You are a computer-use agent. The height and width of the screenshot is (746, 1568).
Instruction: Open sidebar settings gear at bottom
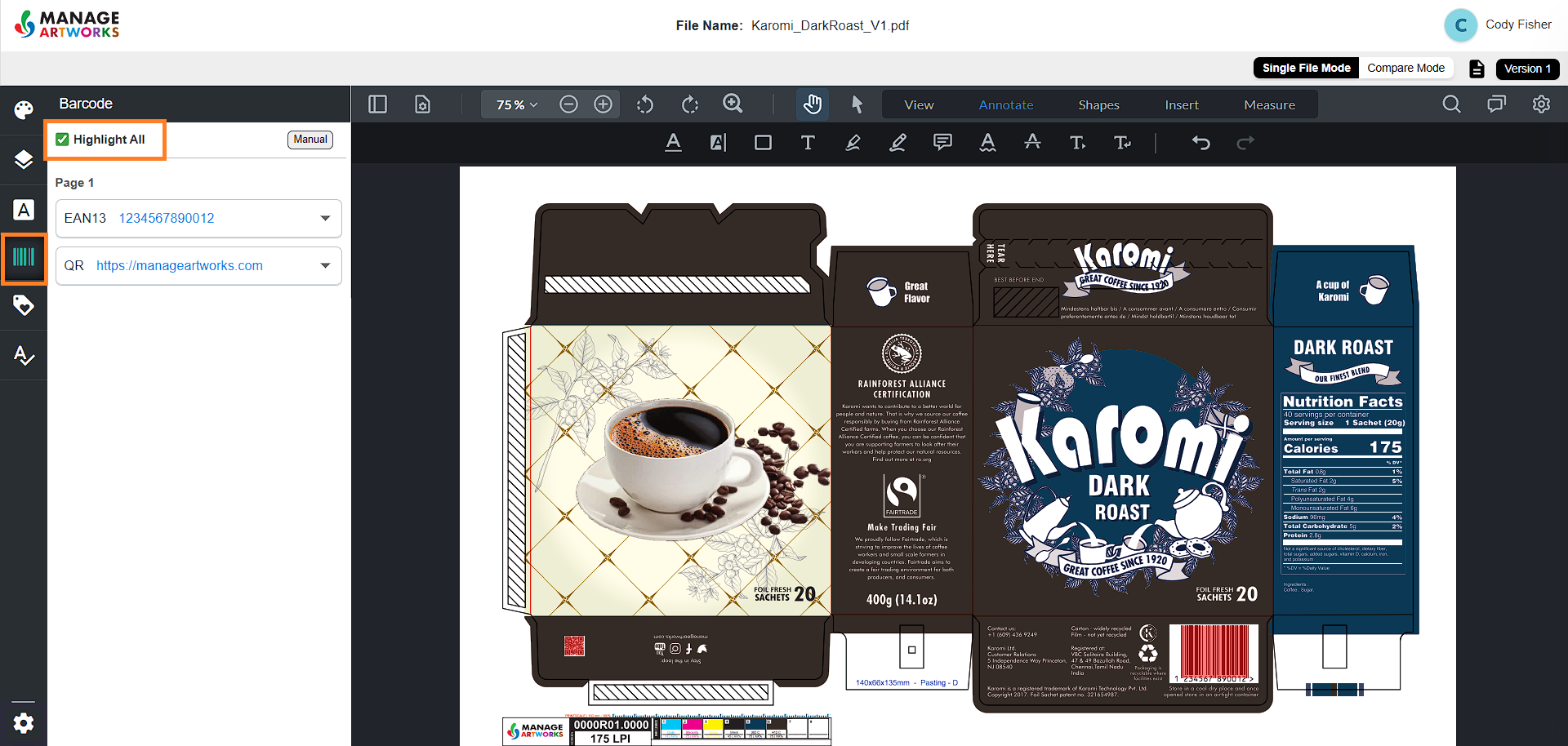24,723
